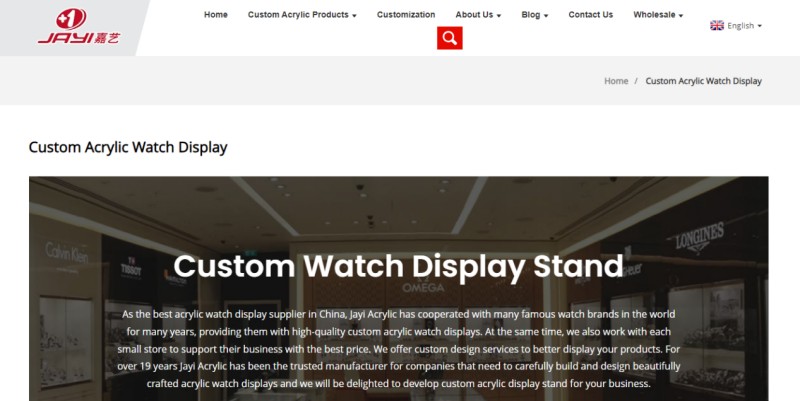Open the Customization page
This screenshot has width=800, height=401.
(406, 15)
